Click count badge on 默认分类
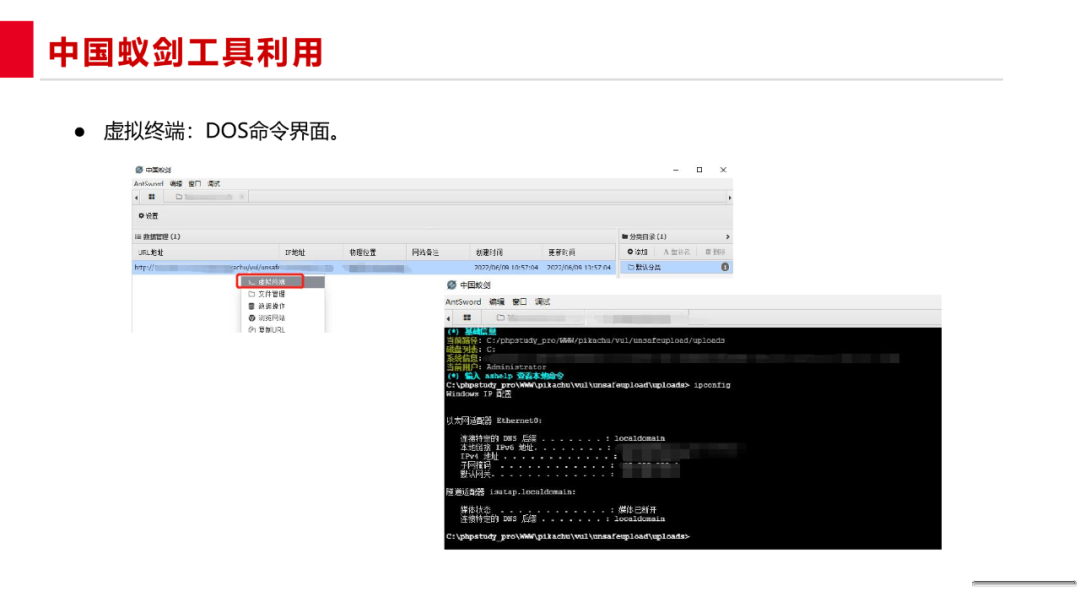The image size is (1080, 608). coord(725,267)
